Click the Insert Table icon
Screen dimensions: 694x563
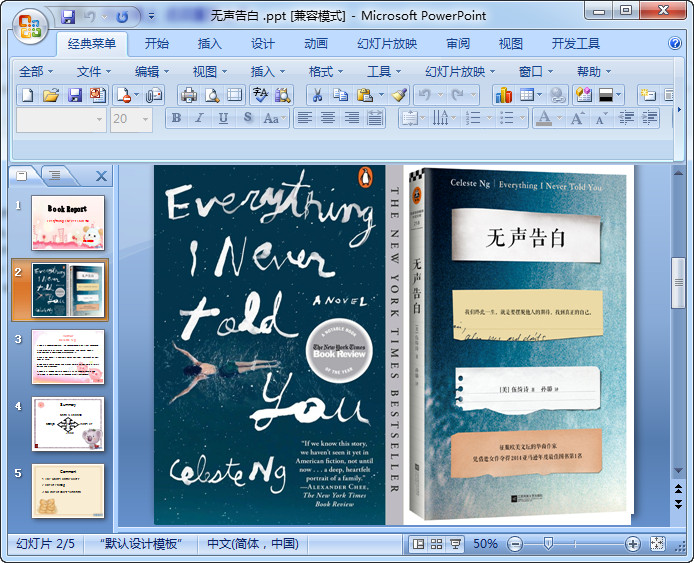click(x=527, y=95)
